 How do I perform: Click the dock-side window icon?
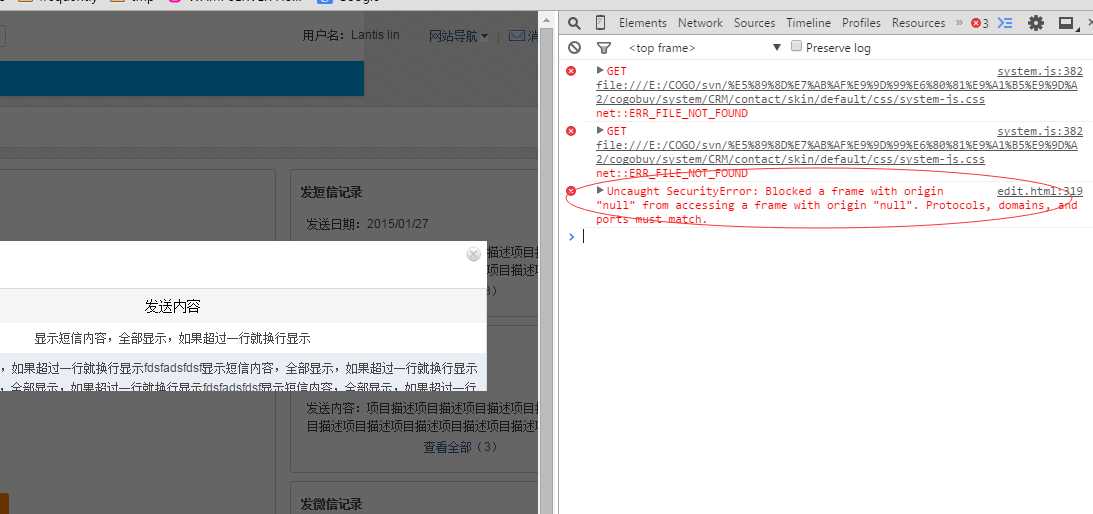tap(1066, 23)
